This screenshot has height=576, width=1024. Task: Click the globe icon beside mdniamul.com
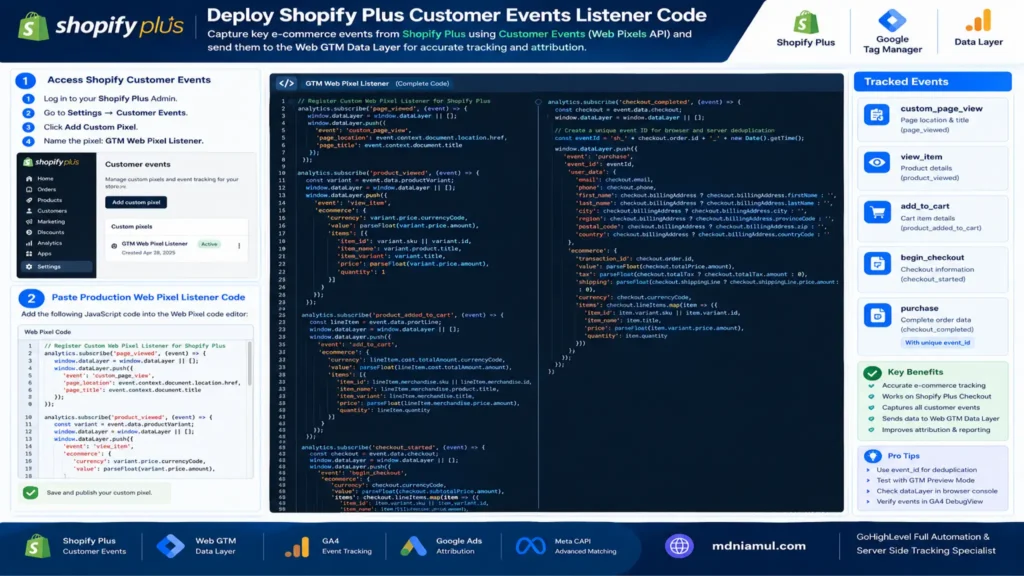(x=679, y=546)
